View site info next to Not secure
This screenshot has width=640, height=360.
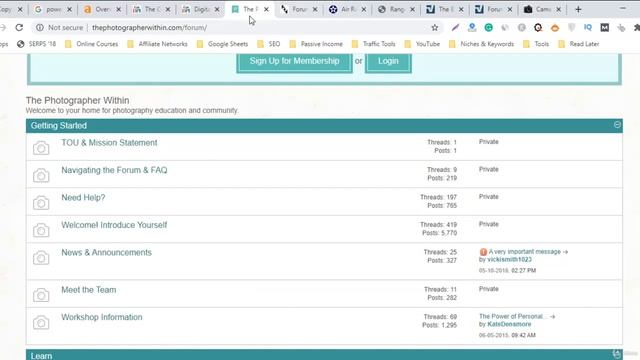[x=40, y=27]
